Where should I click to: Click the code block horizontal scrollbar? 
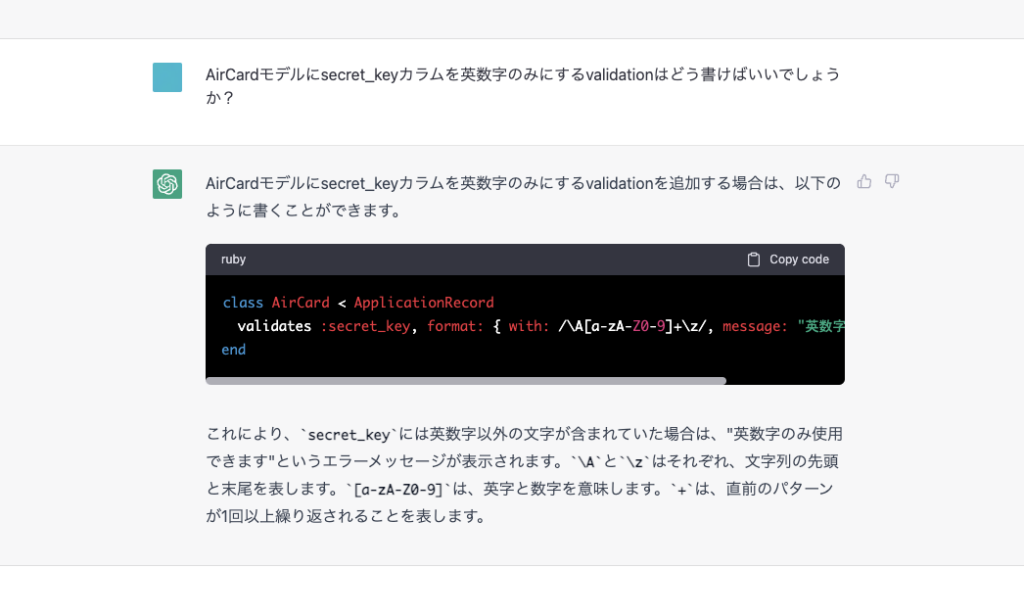point(466,381)
